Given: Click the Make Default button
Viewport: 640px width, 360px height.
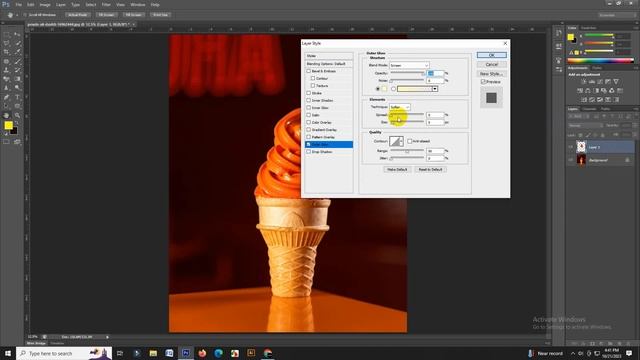Looking at the screenshot, I should [397, 169].
